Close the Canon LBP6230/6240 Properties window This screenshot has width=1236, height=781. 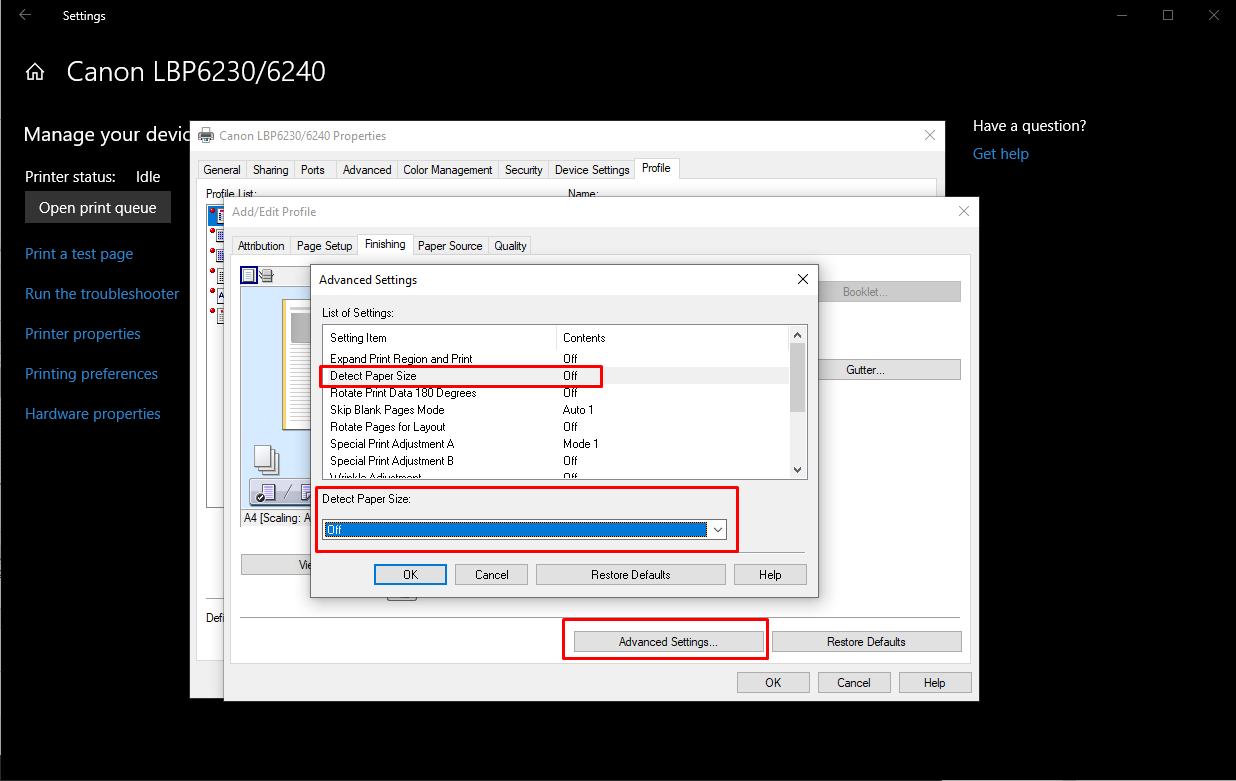click(929, 135)
